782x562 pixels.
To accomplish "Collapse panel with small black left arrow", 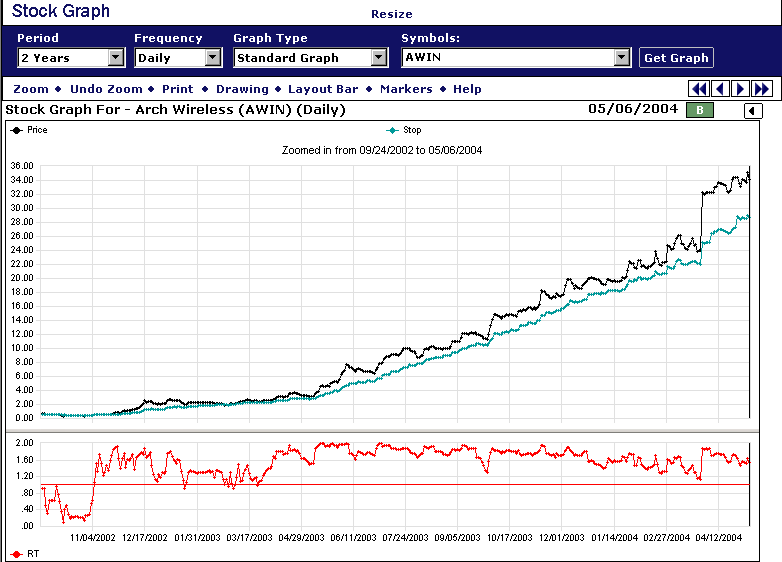I will [753, 111].
